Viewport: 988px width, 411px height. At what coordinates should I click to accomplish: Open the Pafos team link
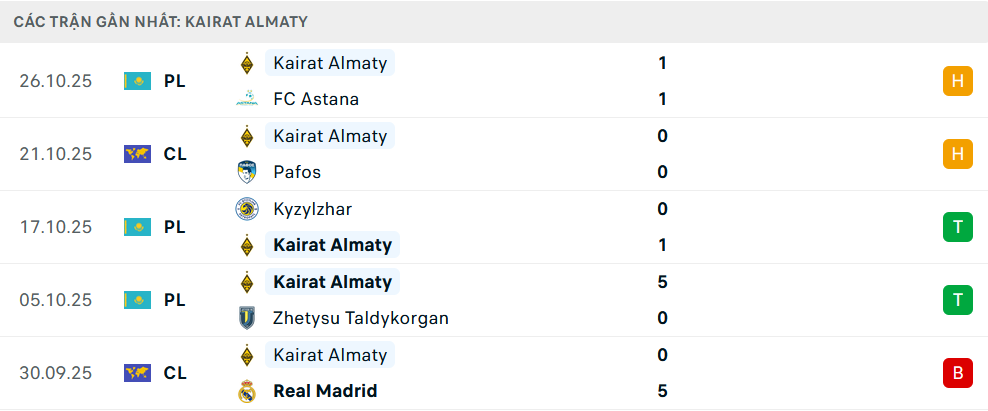coord(297,172)
